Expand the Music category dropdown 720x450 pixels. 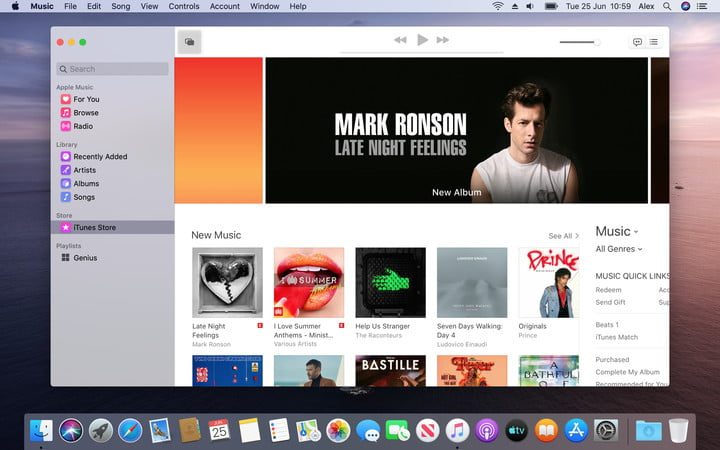tap(617, 231)
